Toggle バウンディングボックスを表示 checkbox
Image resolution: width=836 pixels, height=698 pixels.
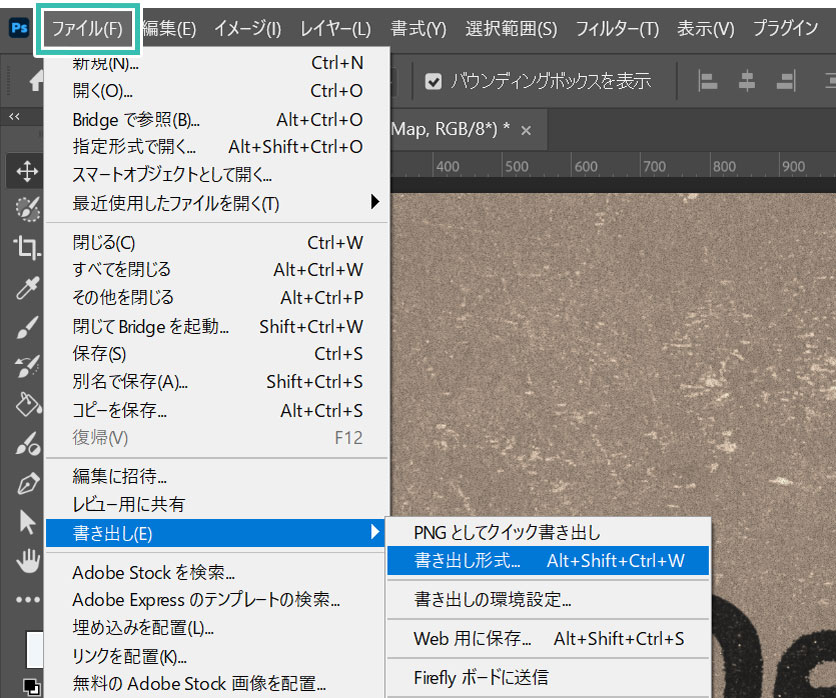[x=433, y=82]
